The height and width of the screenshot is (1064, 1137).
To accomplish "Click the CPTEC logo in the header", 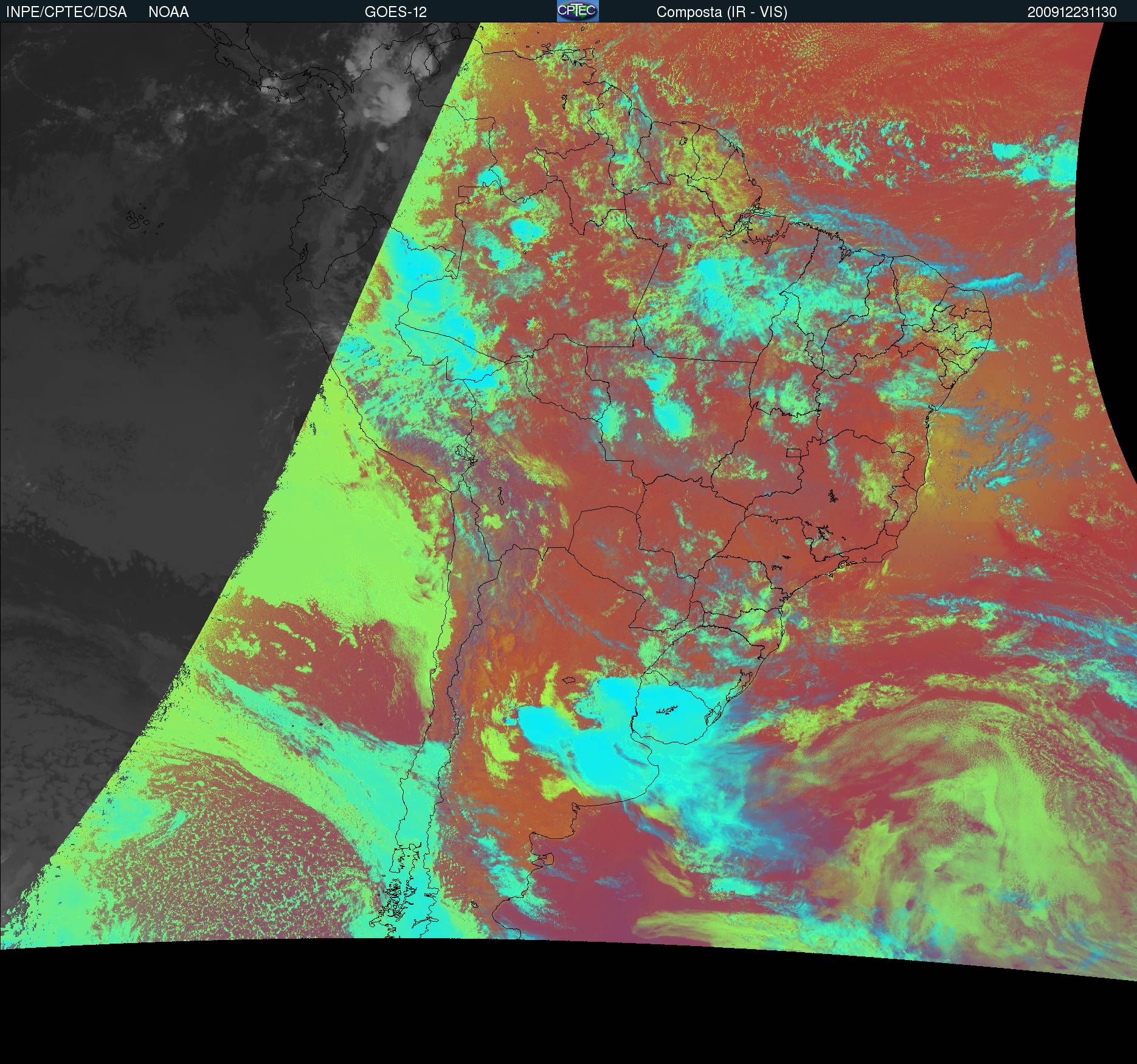I will pyautogui.click(x=577, y=11).
